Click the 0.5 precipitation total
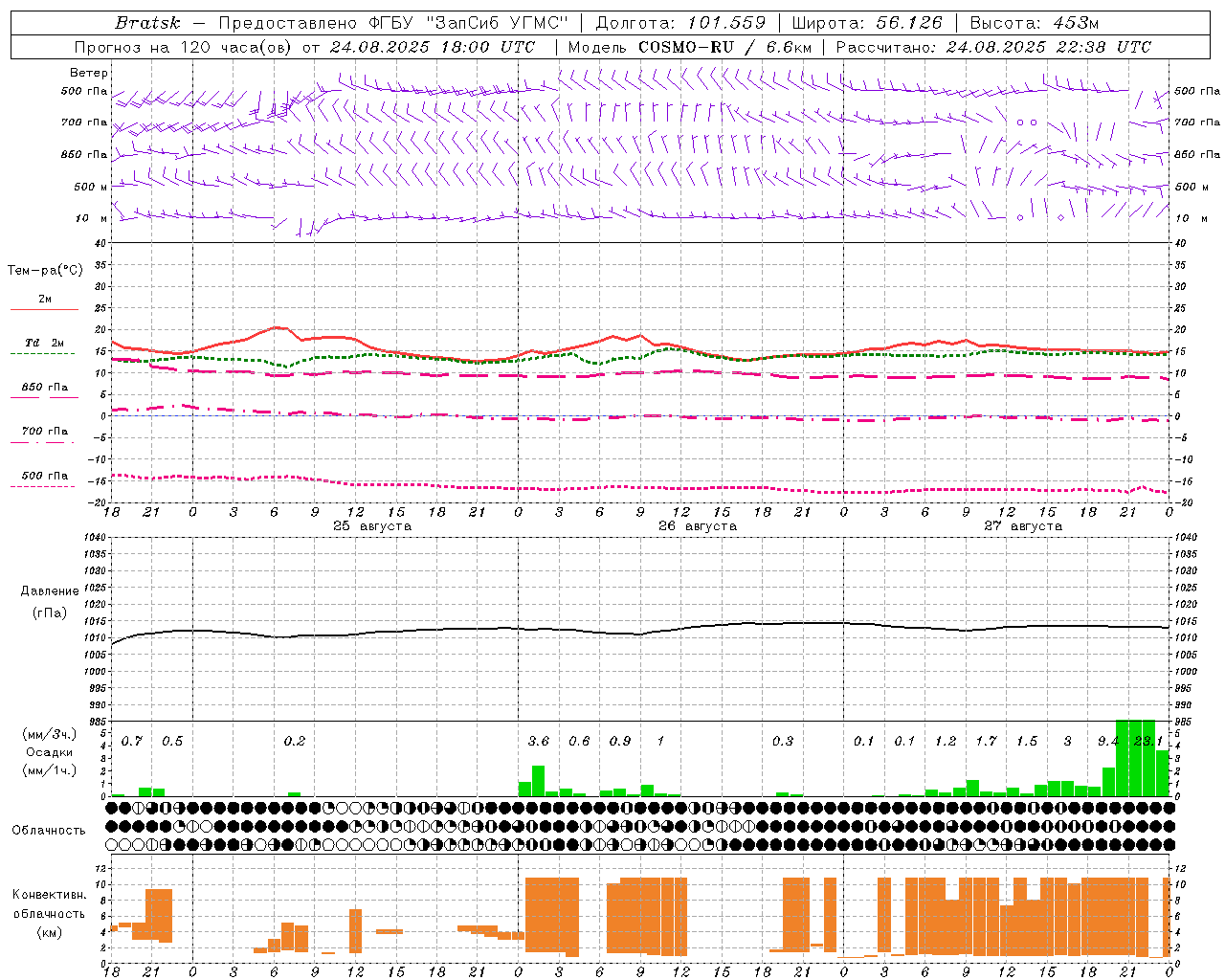Image resolution: width=1225 pixels, height=980 pixels. point(172,742)
